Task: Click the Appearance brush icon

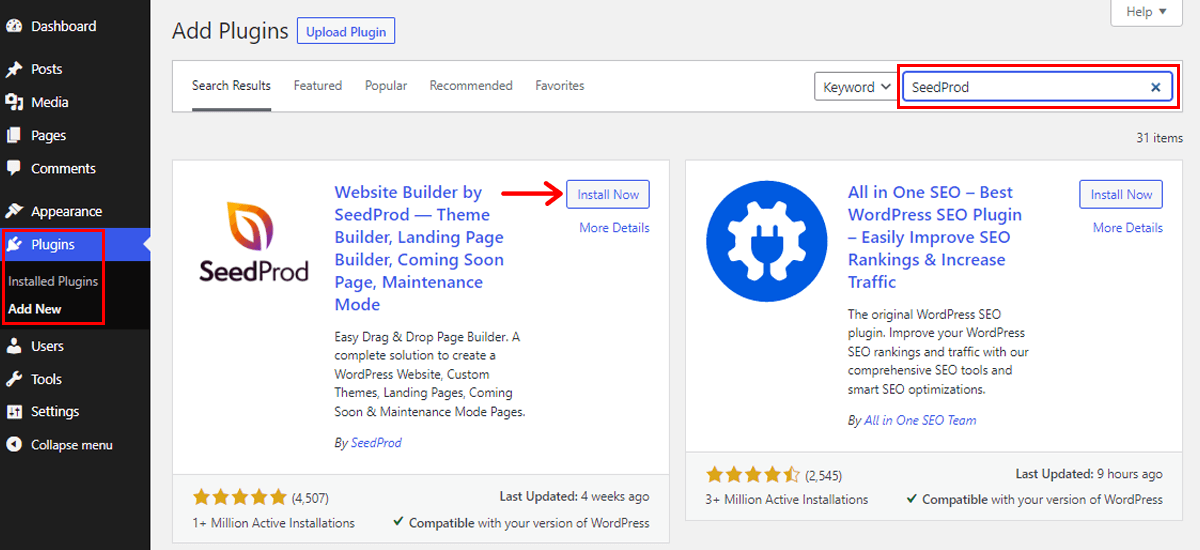Action: coord(14,211)
